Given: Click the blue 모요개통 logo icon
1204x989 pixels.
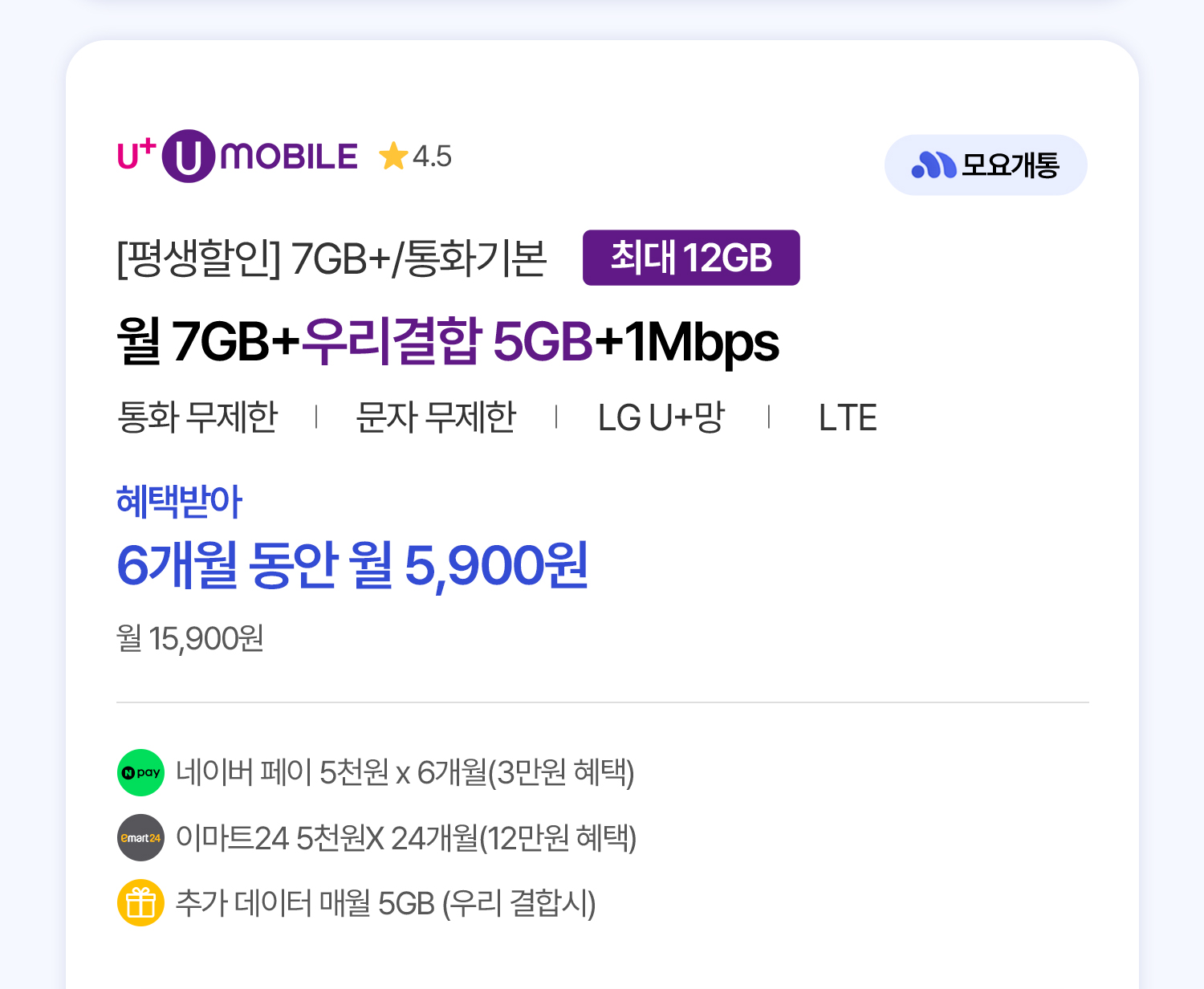Looking at the screenshot, I should tap(933, 165).
